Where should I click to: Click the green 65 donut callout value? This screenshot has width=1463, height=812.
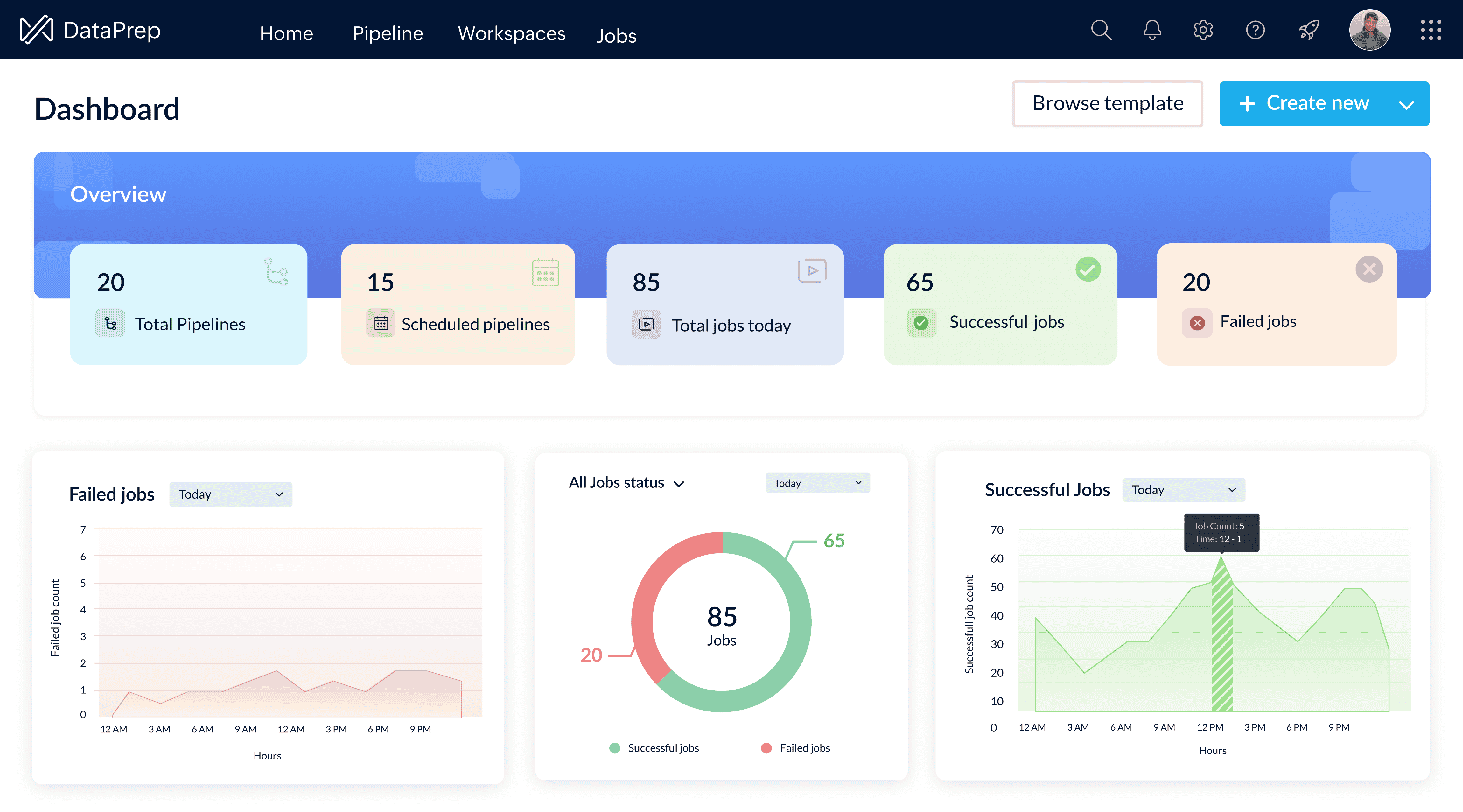(834, 541)
